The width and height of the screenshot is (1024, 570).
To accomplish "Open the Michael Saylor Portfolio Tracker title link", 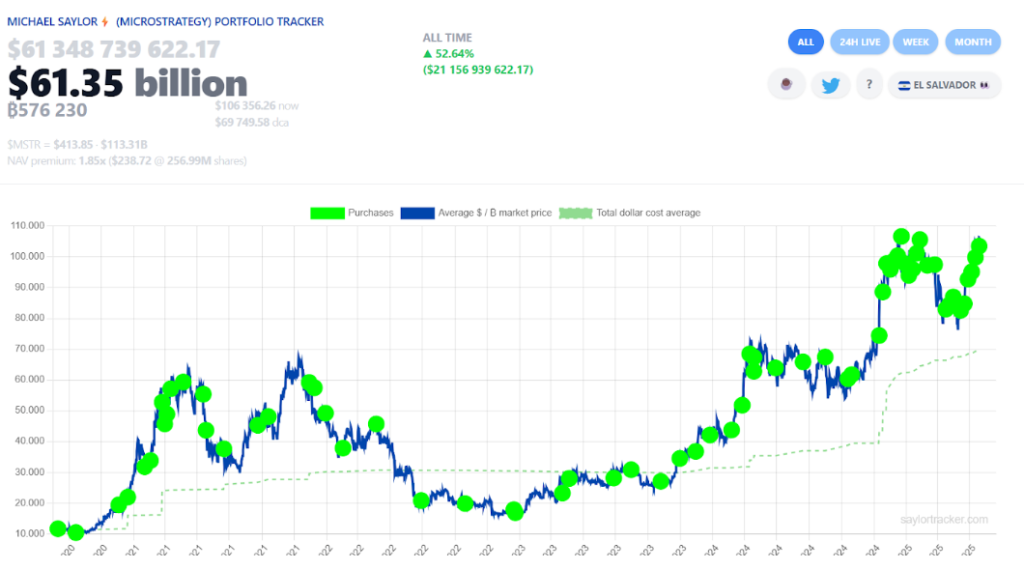I will pos(165,22).
